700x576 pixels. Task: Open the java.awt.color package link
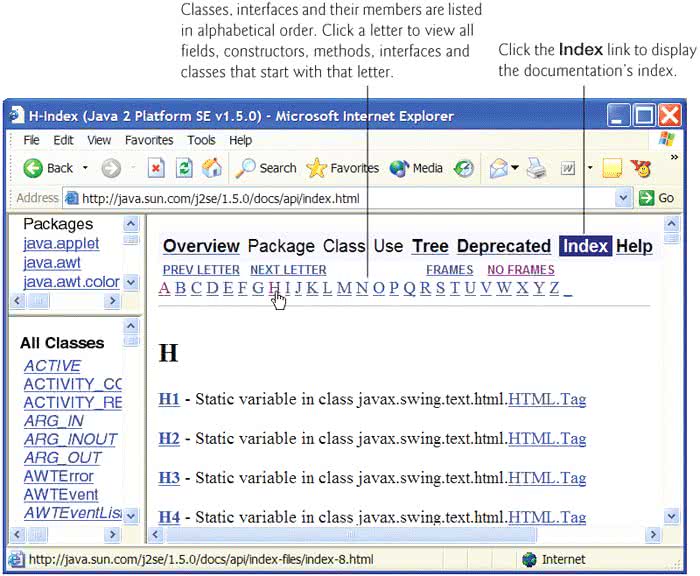[x=71, y=282]
